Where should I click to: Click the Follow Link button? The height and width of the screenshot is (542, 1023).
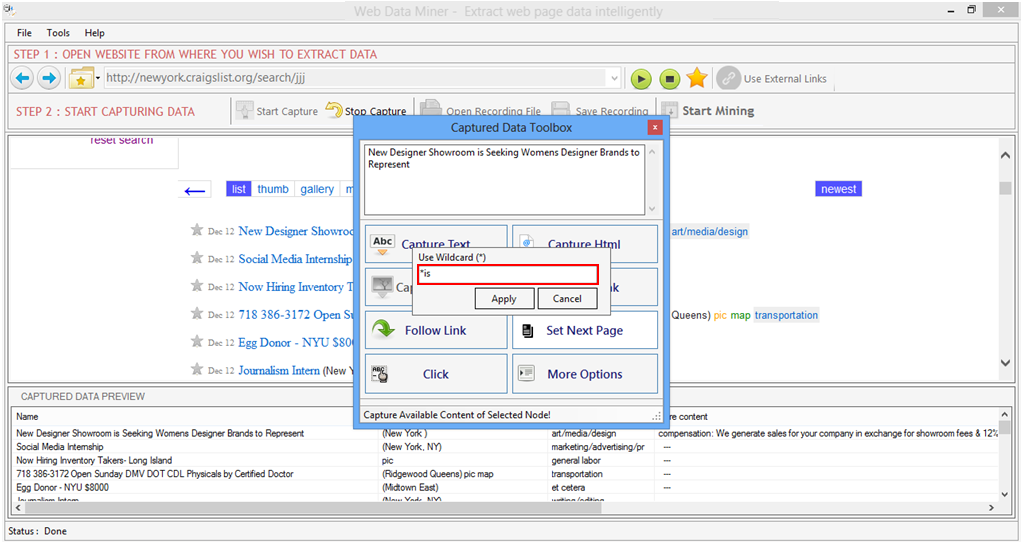(436, 330)
